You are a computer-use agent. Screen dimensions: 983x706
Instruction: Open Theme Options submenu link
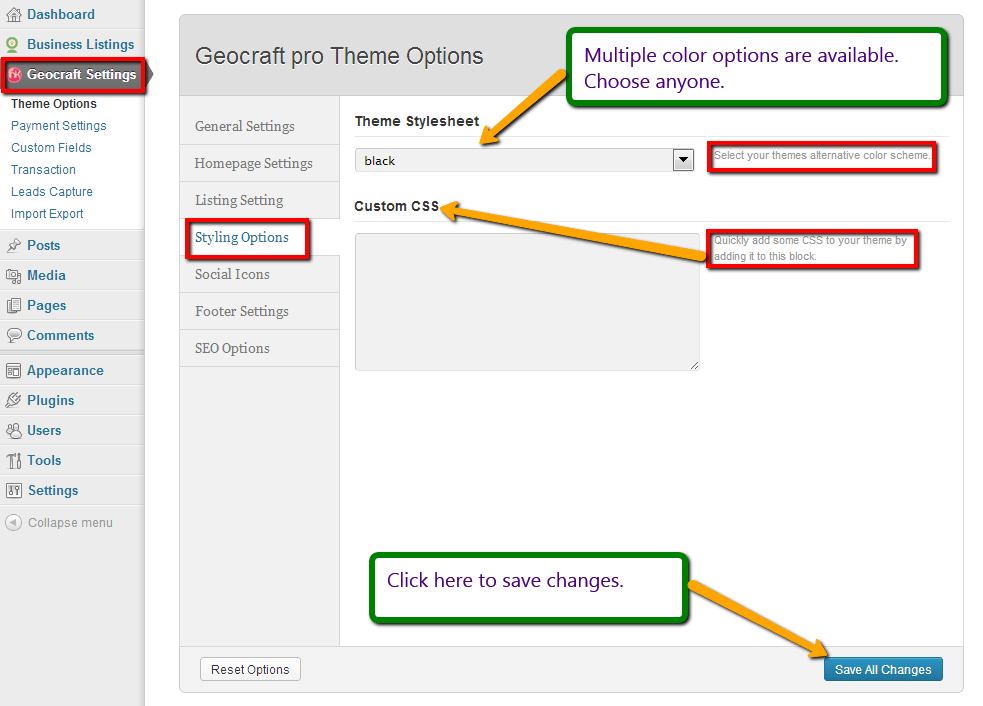(54, 104)
